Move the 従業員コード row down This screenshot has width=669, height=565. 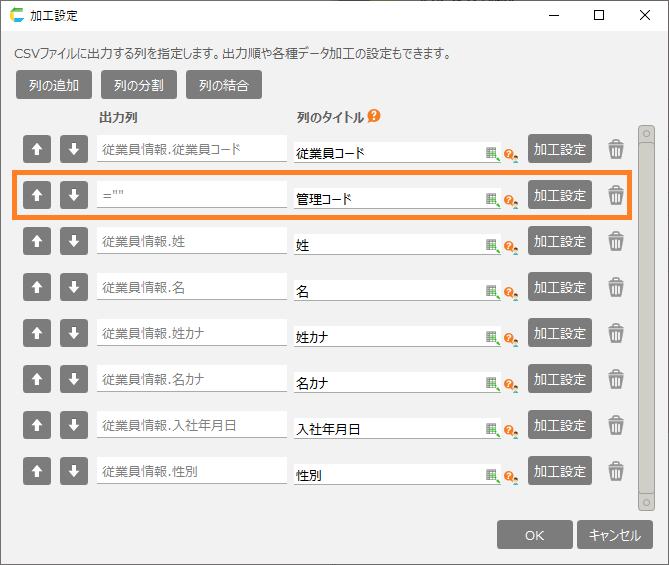point(73,149)
